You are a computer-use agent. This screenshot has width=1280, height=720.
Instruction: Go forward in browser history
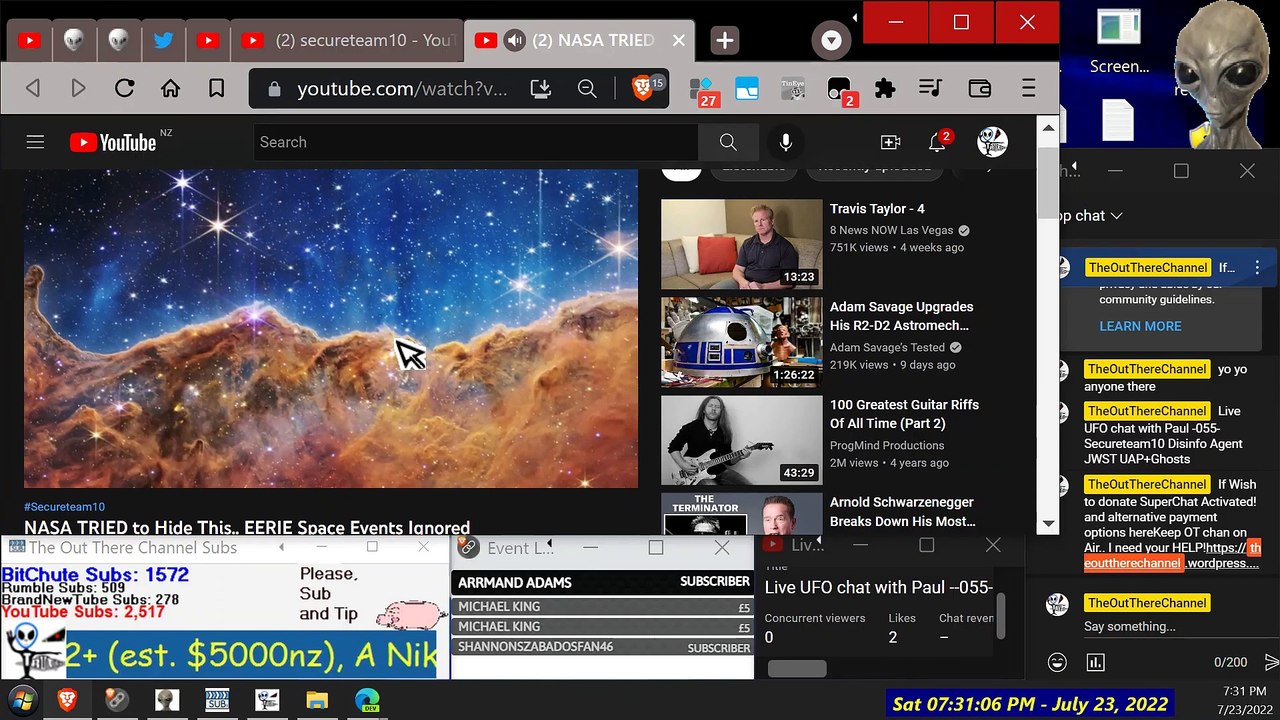click(x=78, y=88)
